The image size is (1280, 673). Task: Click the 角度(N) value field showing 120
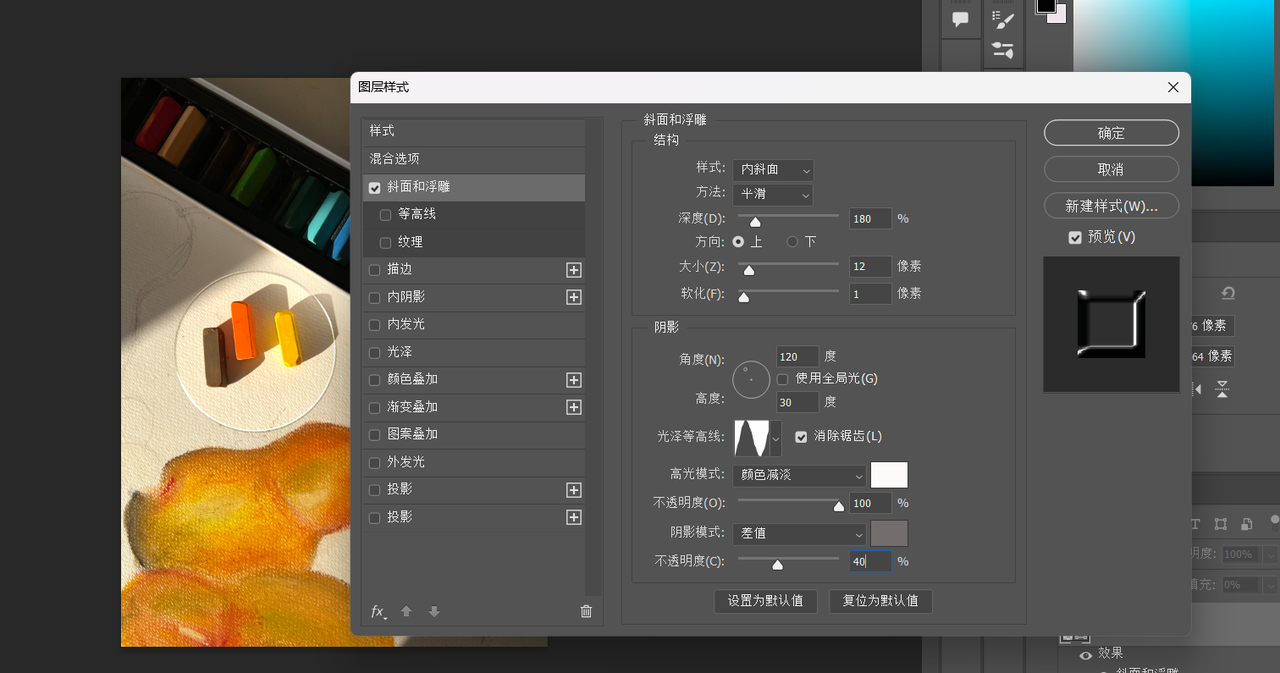[x=798, y=356]
